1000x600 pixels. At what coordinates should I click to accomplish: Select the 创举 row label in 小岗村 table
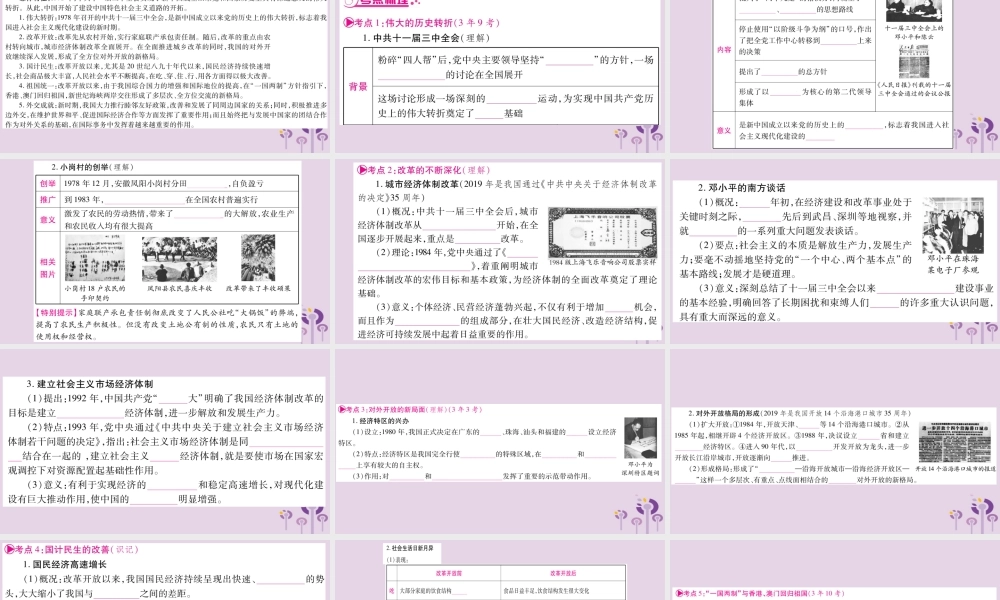[48, 183]
